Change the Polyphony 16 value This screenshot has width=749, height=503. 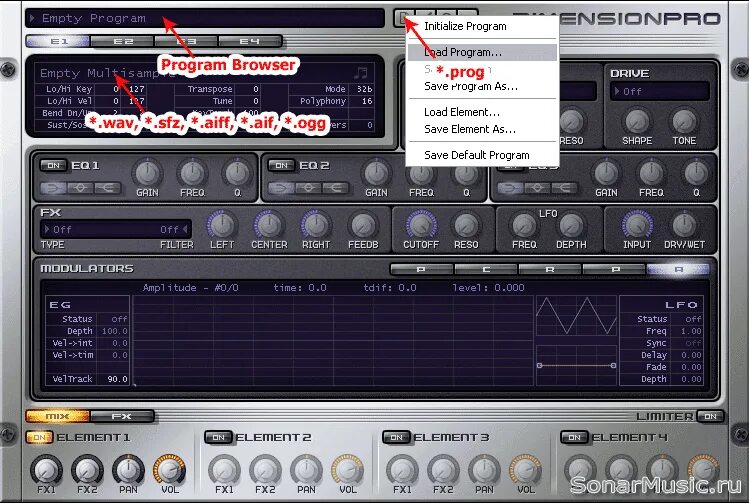point(366,101)
